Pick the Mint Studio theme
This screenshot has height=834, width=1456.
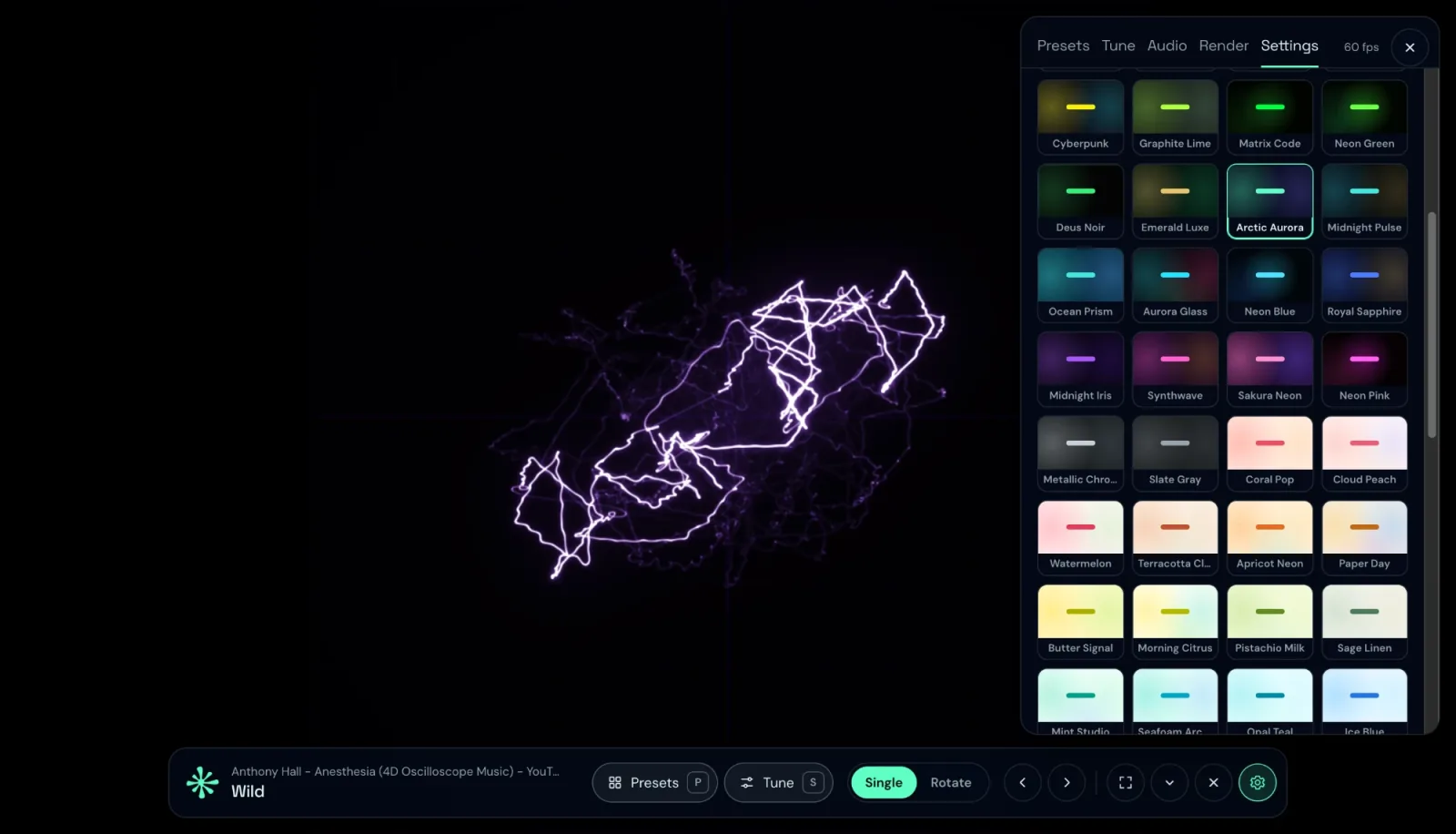coord(1080,701)
